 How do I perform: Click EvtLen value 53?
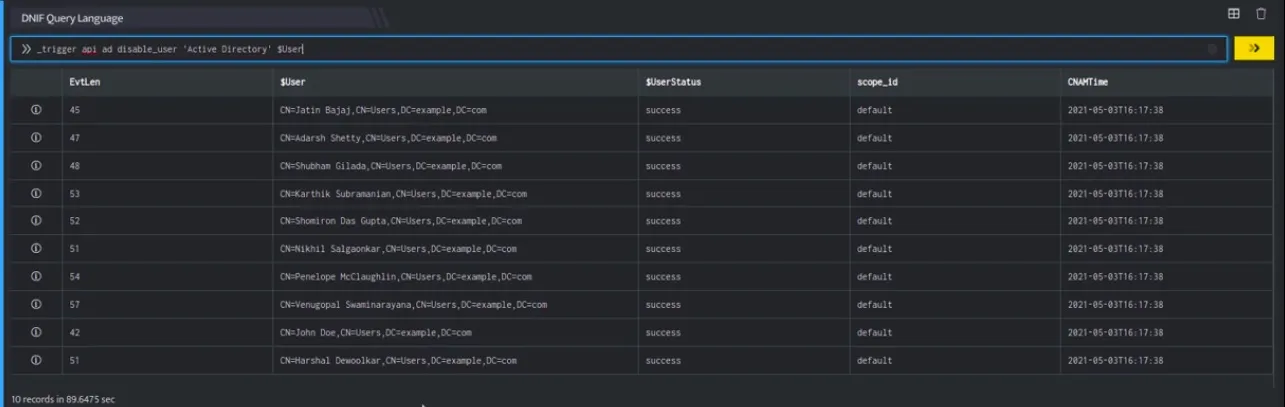tap(74, 193)
